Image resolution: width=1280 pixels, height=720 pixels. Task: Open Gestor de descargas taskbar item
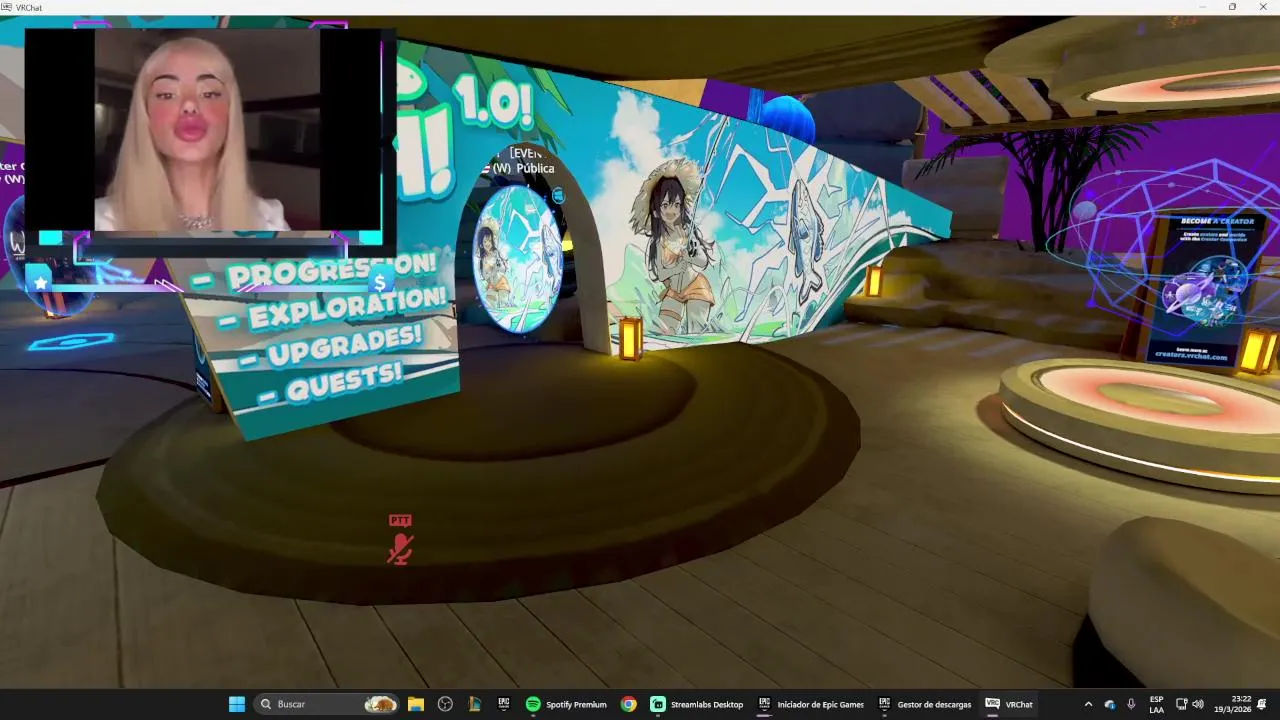pos(925,704)
